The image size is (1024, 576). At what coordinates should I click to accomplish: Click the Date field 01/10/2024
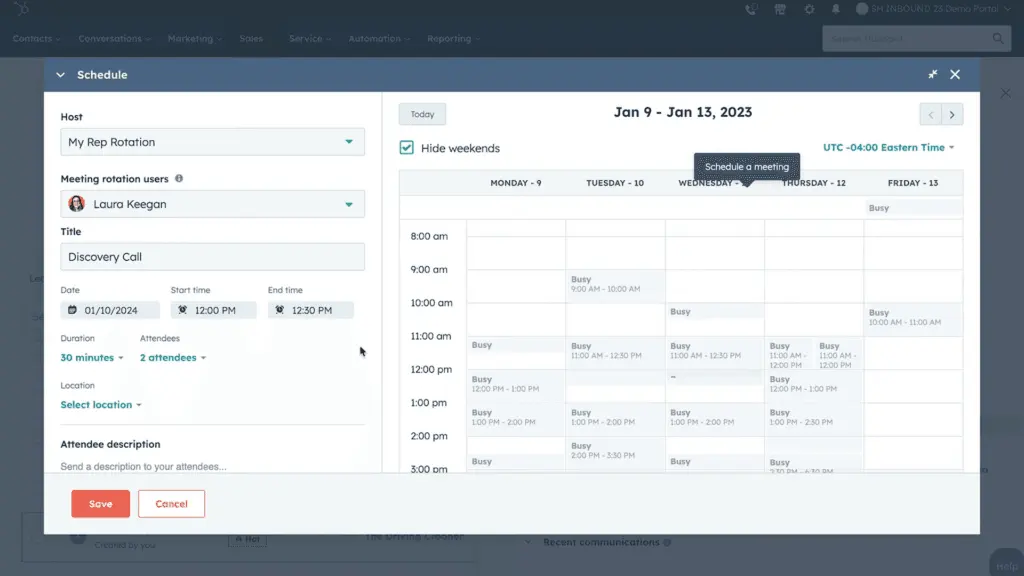coord(110,310)
